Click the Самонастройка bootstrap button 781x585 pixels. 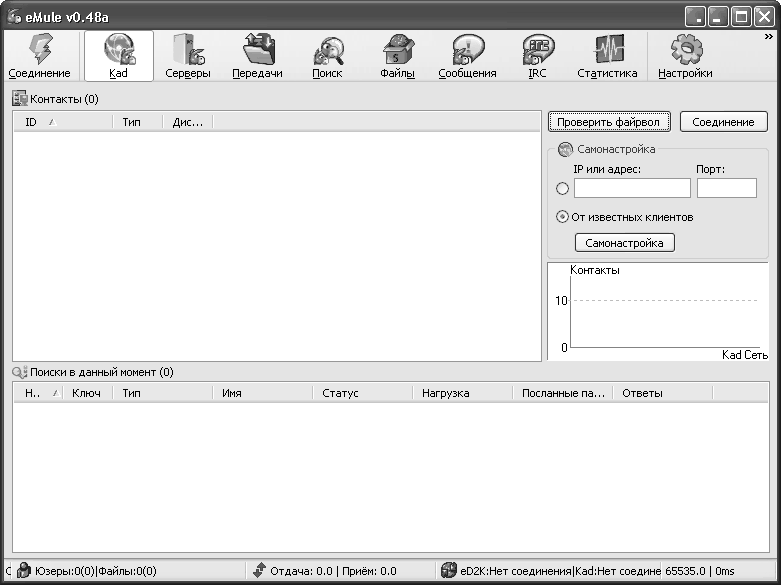point(625,243)
